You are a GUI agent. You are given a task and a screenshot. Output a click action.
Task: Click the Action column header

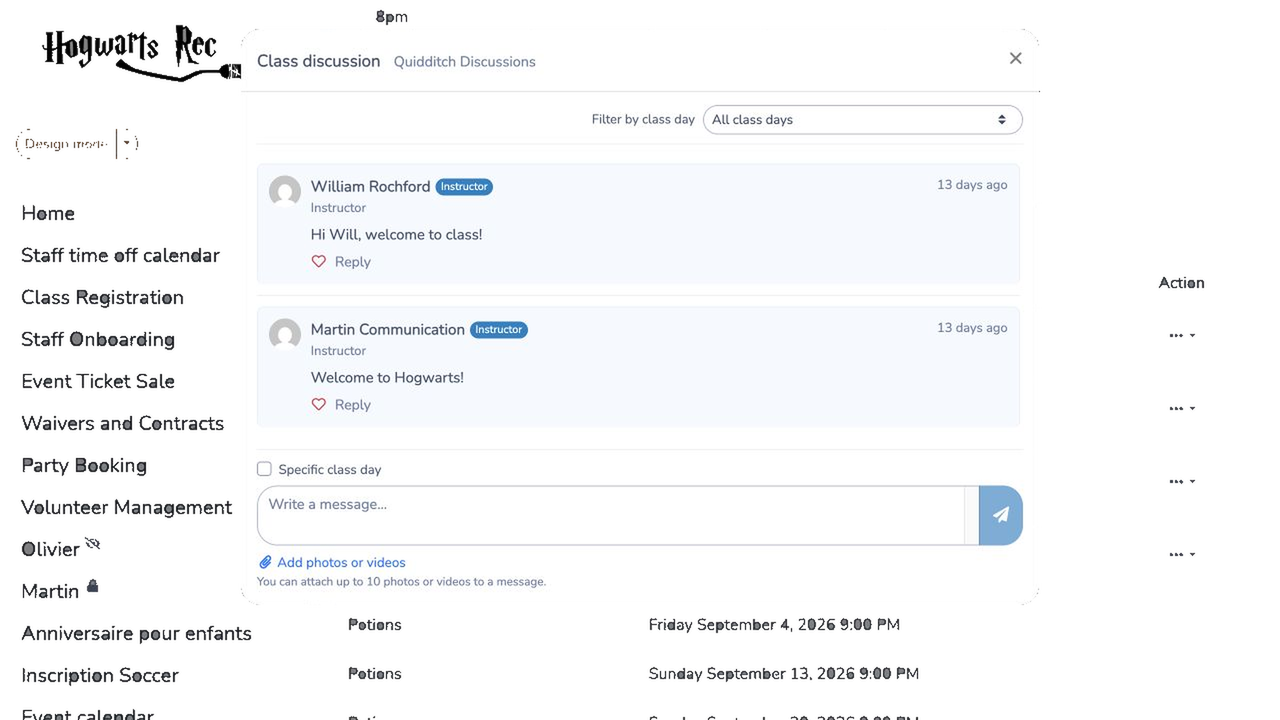click(x=1181, y=283)
